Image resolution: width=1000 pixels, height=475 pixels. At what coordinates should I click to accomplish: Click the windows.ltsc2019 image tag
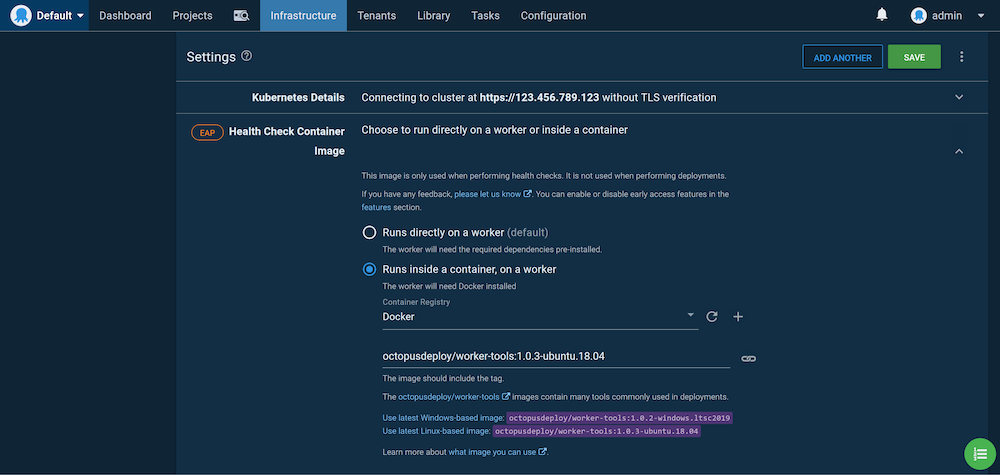click(x=620, y=418)
